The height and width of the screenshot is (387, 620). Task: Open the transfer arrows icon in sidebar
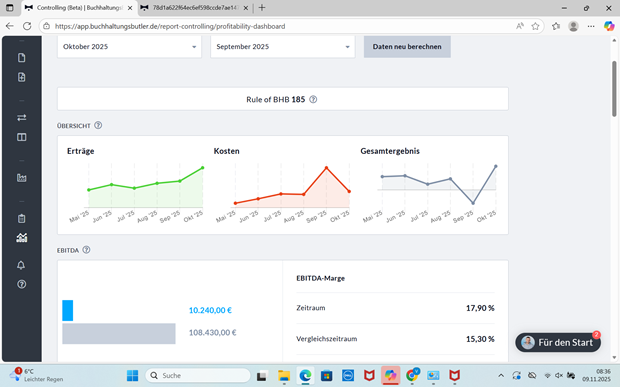point(22,117)
